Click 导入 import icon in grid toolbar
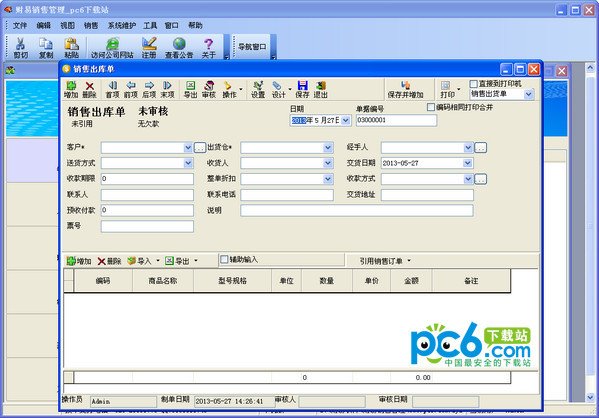This screenshot has height=418, width=599. [x=139, y=261]
